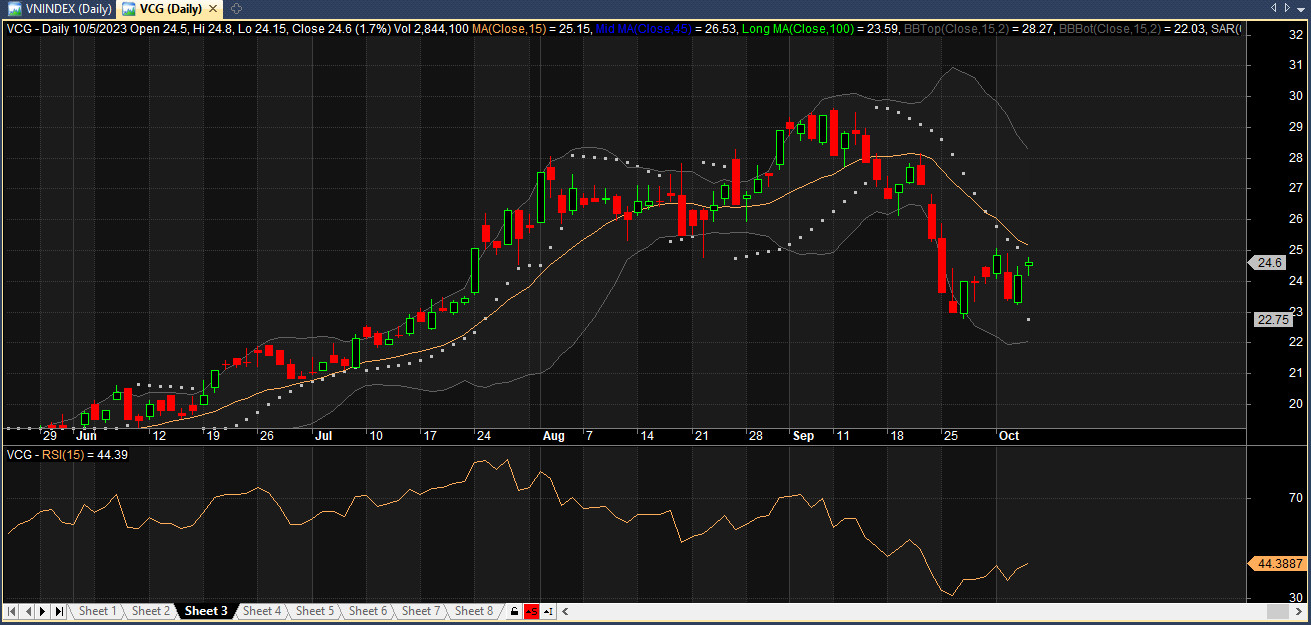This screenshot has height=625, width=1311.
Task: Click the new chart tab plus icon
Action: point(236,8)
